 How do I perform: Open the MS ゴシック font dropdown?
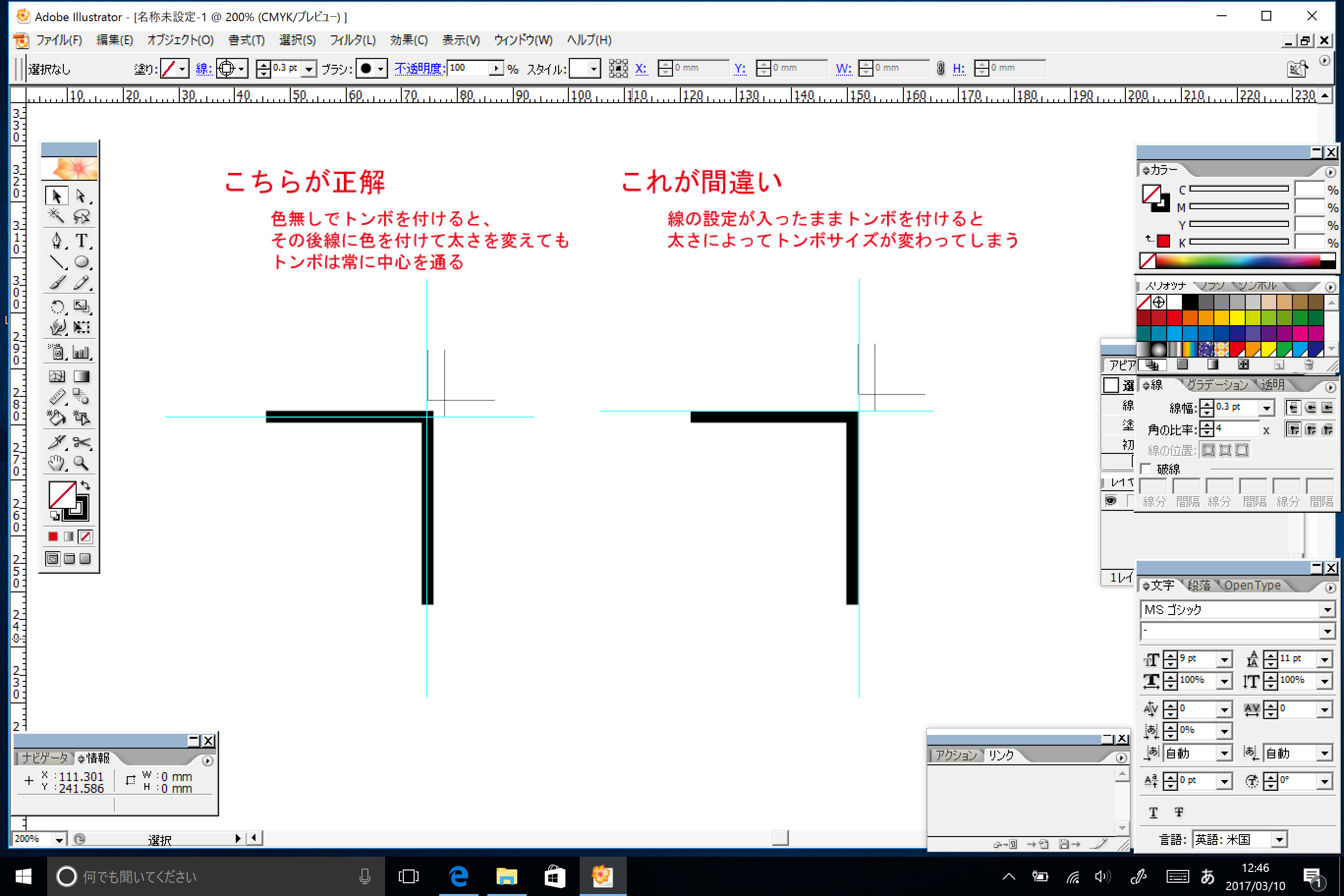pos(1327,610)
